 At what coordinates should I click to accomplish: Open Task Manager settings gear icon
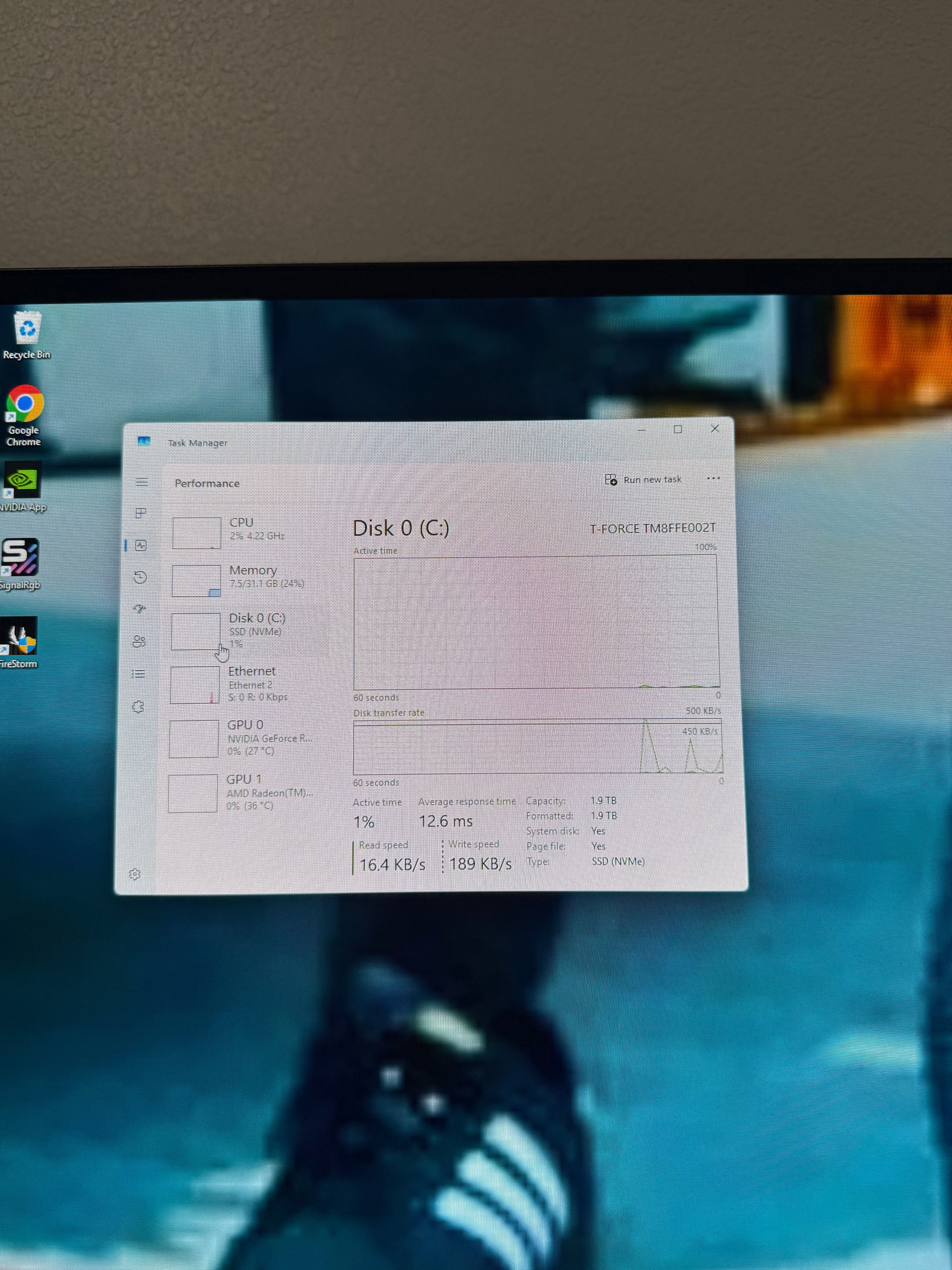(x=135, y=874)
